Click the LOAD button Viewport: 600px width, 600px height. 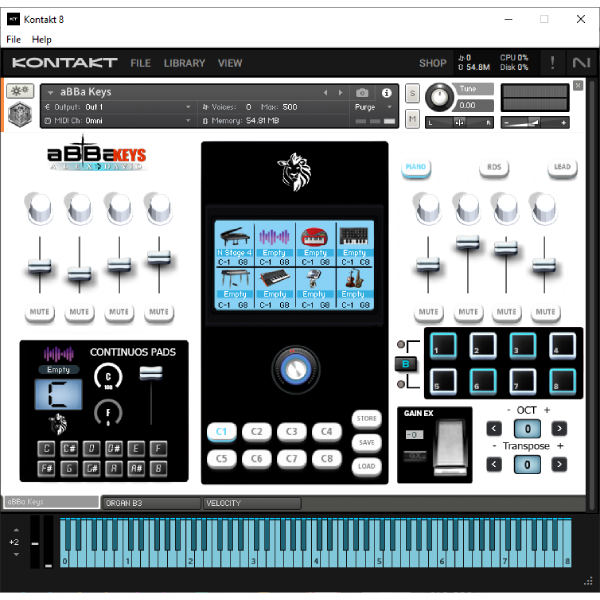coord(367,466)
